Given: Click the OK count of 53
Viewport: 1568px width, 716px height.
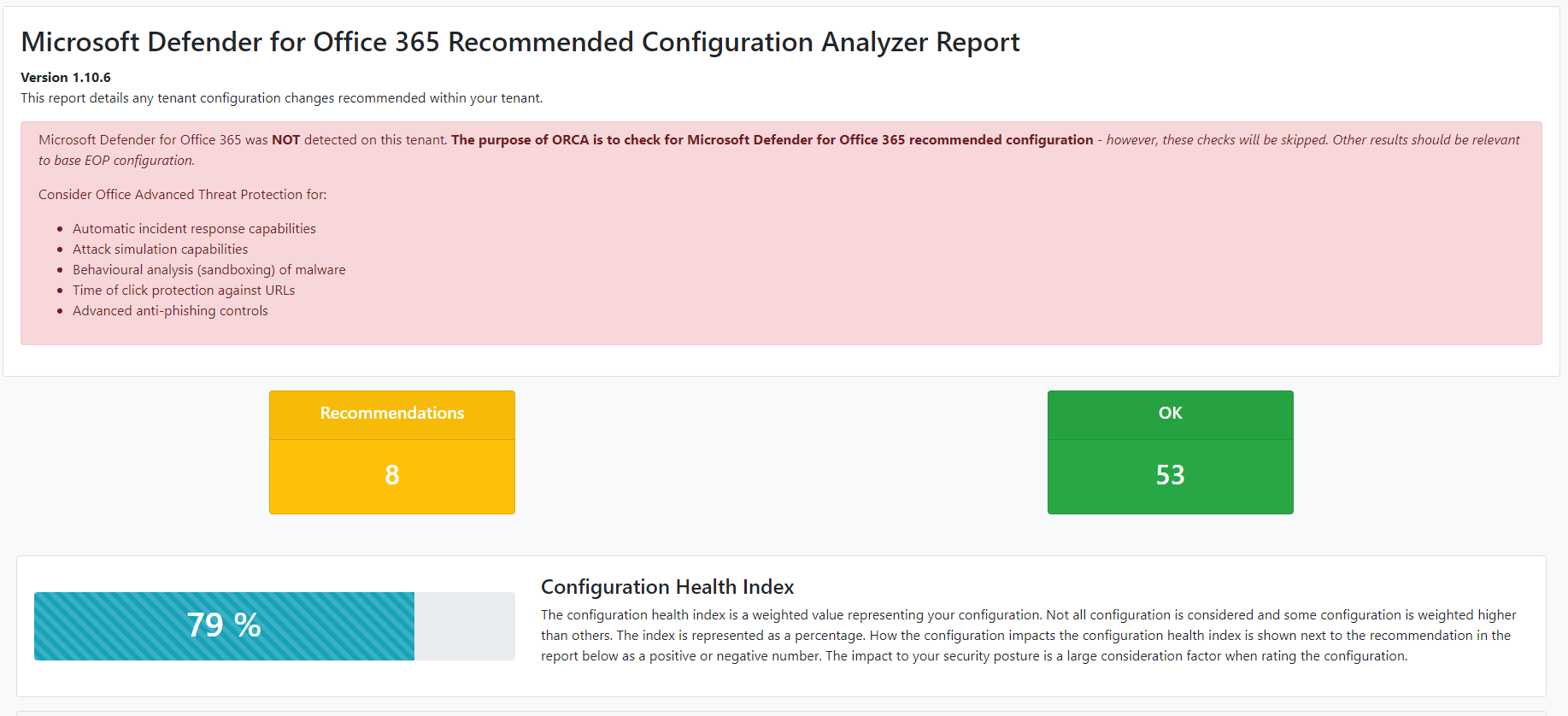Looking at the screenshot, I should 1170,475.
